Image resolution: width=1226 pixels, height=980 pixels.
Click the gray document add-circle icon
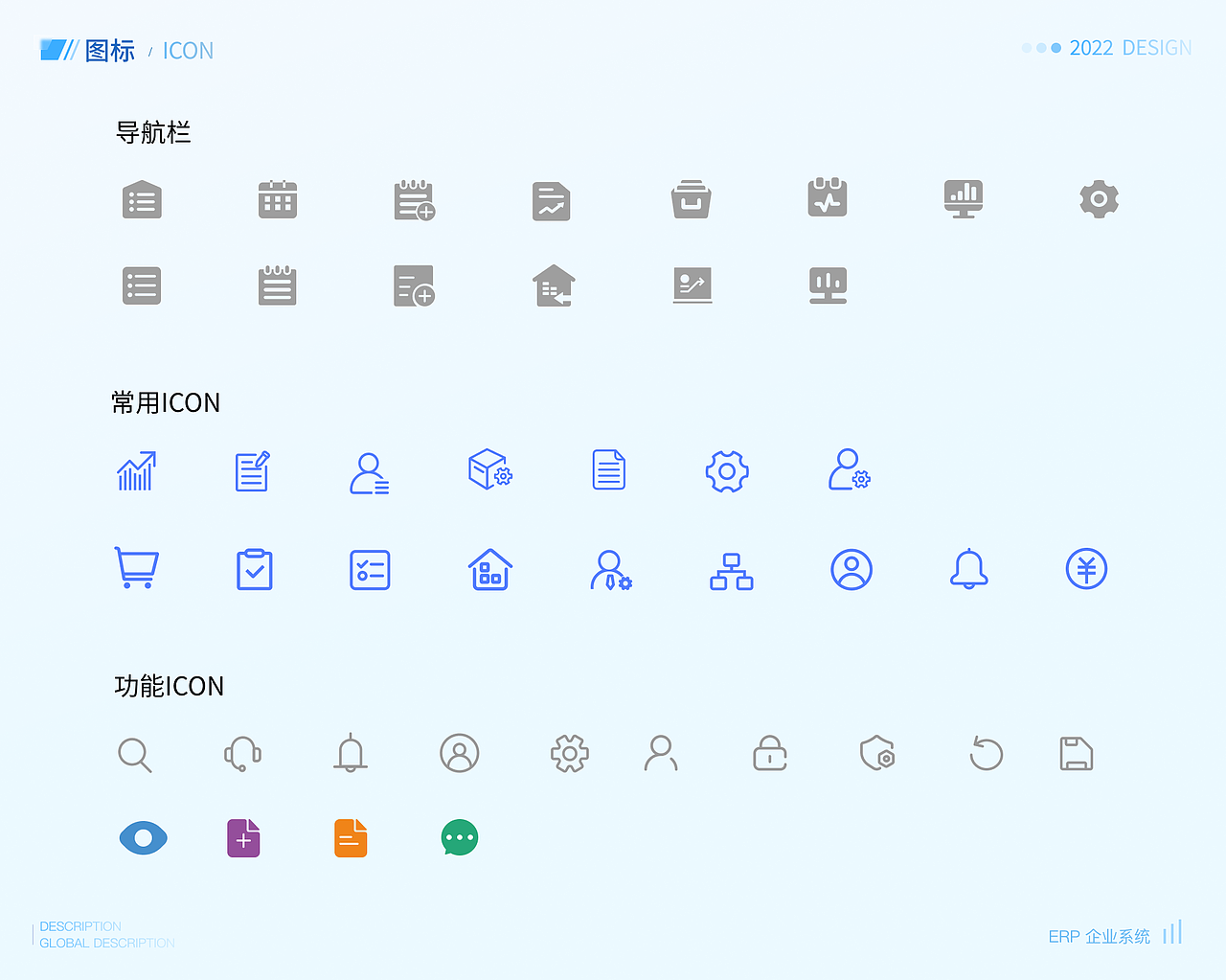coord(415,285)
